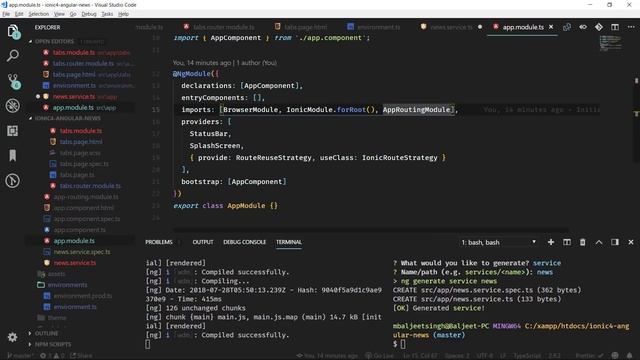The image size is (640, 360).
Task: Open the Bookmarks view in activity bar
Action: (13, 156)
